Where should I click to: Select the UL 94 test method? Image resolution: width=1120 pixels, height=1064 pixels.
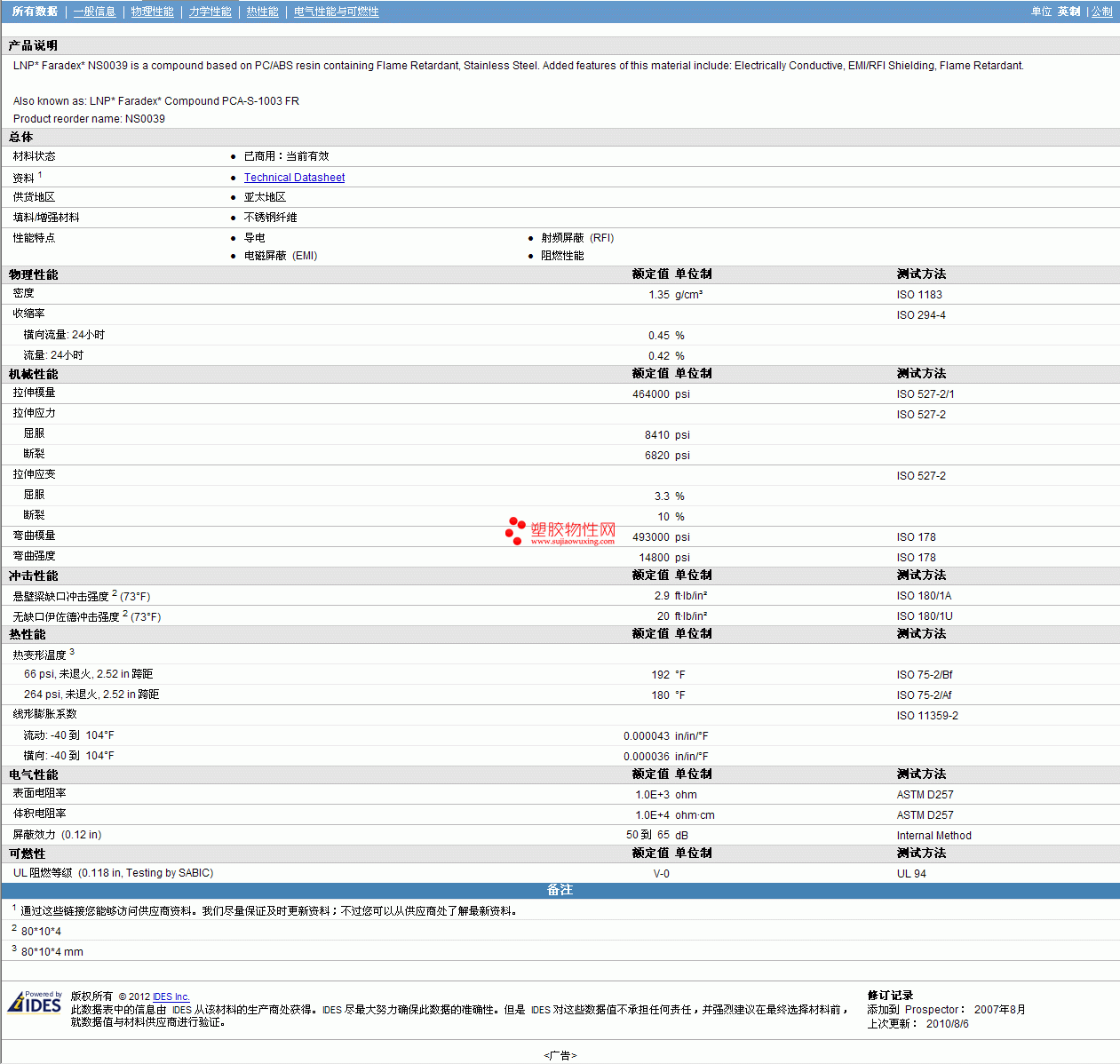coord(911,874)
